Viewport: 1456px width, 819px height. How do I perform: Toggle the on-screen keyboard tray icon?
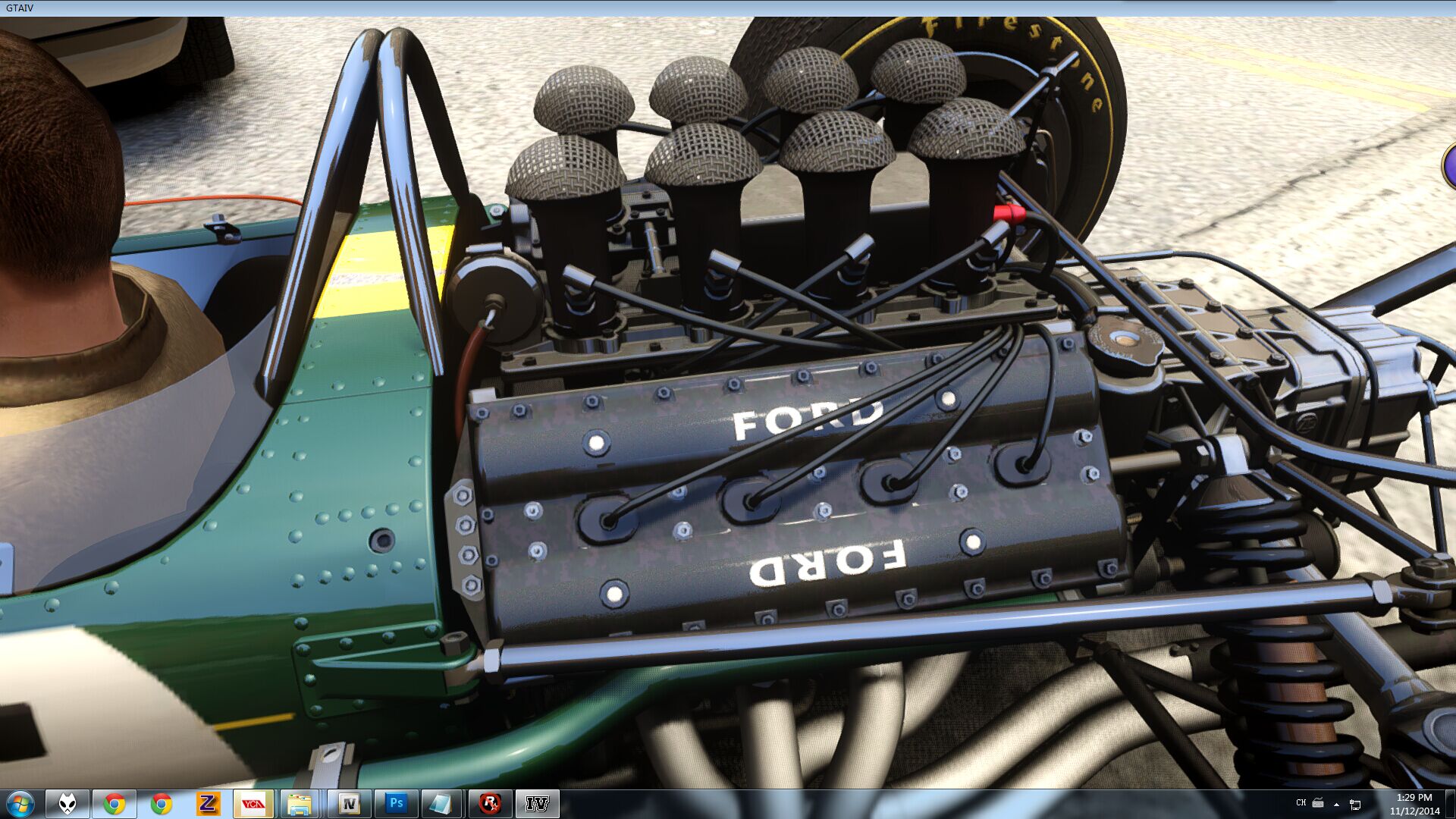[x=1318, y=803]
